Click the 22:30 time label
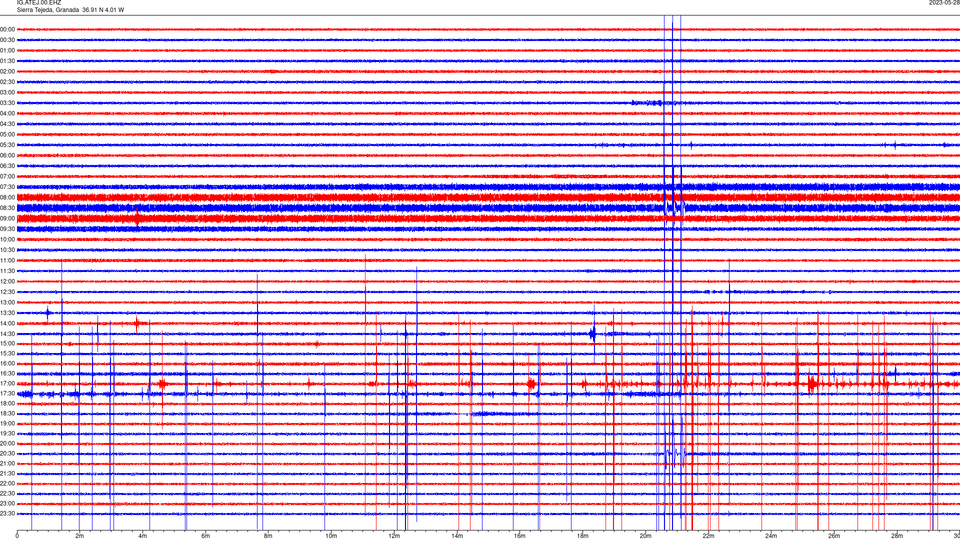Image resolution: width=960 pixels, height=540 pixels. (7, 493)
